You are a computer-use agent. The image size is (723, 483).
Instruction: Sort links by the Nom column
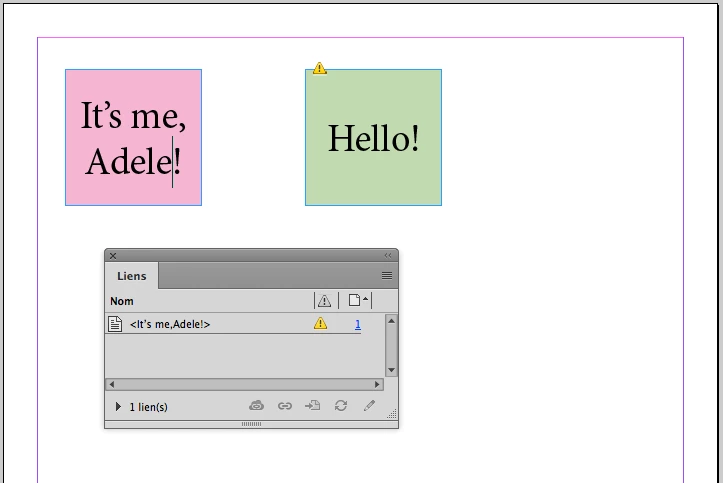(x=122, y=301)
